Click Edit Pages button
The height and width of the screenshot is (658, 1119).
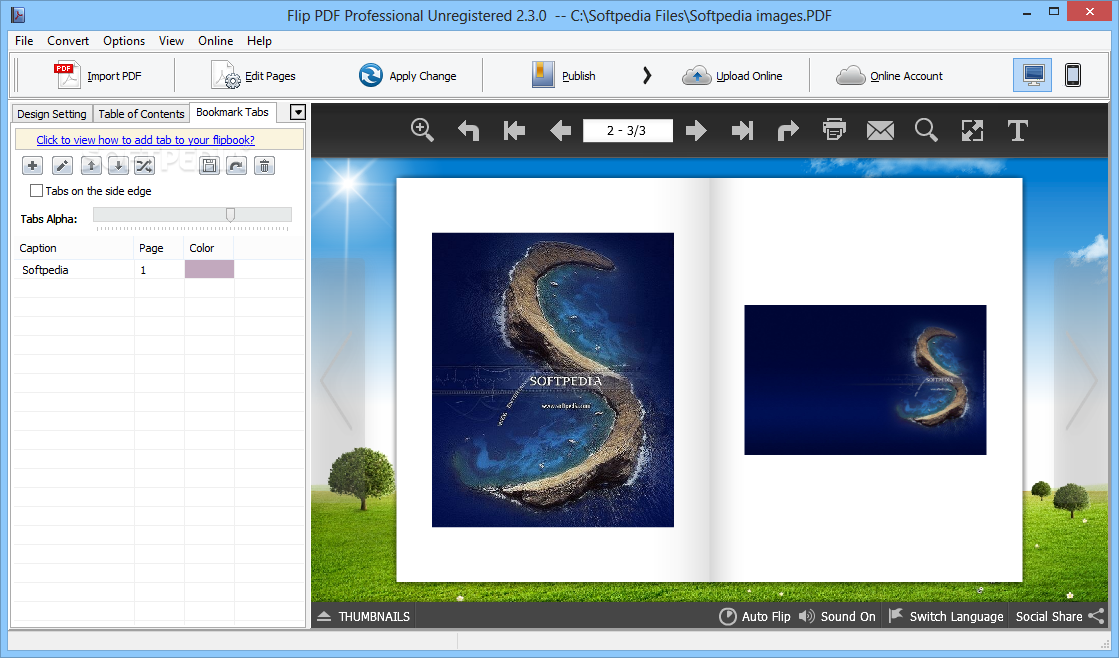253,75
